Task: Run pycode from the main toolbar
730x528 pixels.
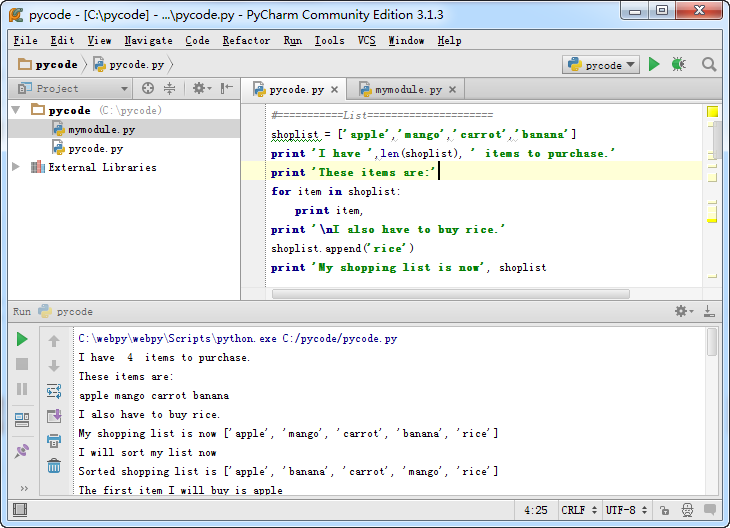Action: pos(654,65)
